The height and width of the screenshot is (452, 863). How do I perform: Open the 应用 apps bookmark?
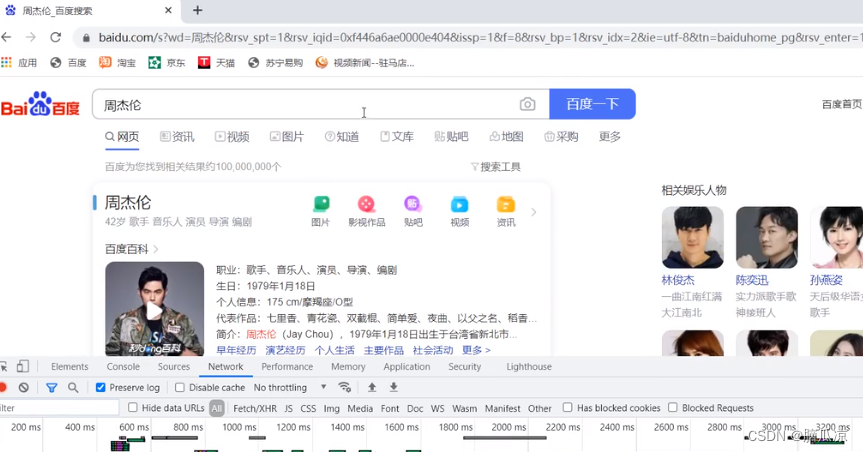tap(19, 63)
